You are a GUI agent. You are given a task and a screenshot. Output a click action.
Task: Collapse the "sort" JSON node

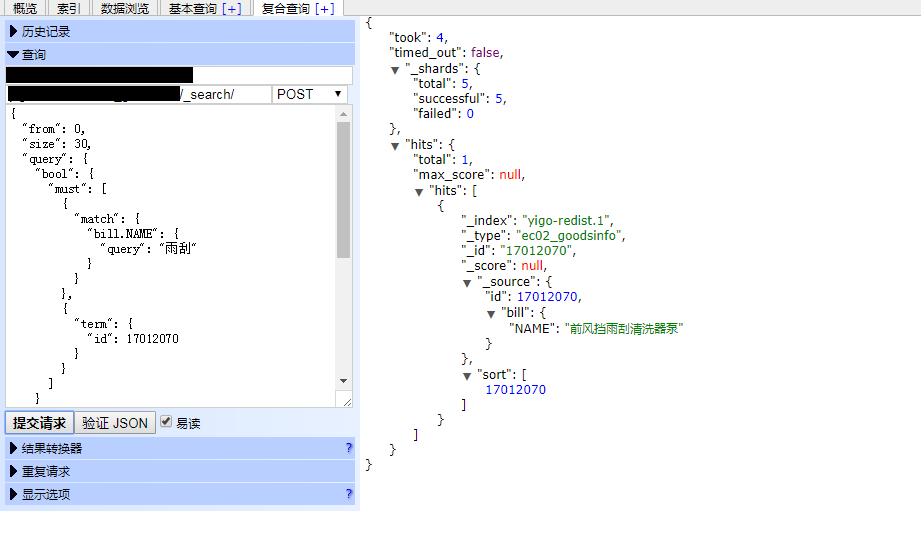click(468, 376)
